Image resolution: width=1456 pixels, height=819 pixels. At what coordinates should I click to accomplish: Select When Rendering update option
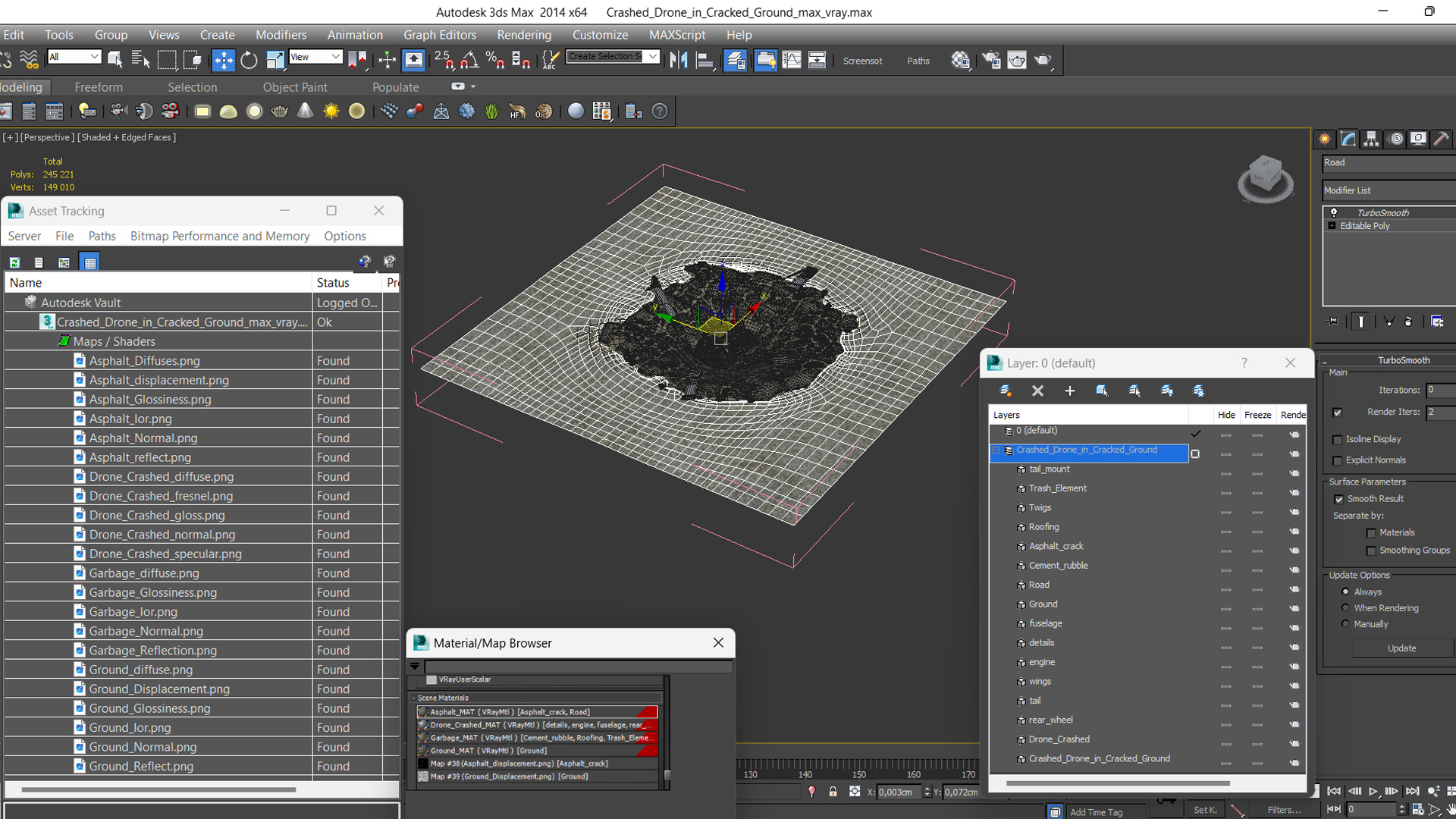pos(1345,607)
